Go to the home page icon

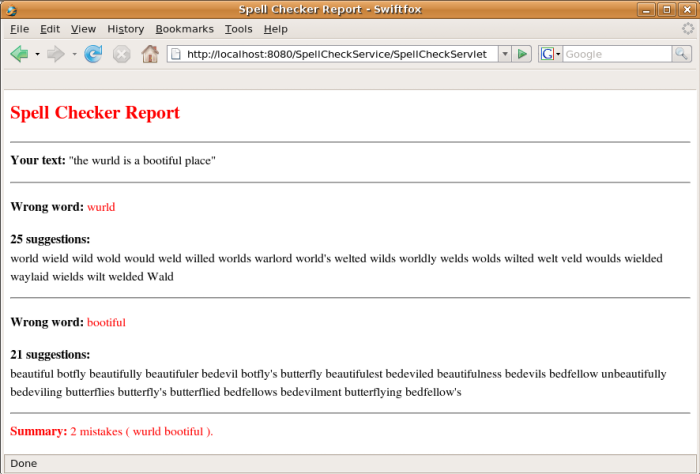(x=150, y=54)
